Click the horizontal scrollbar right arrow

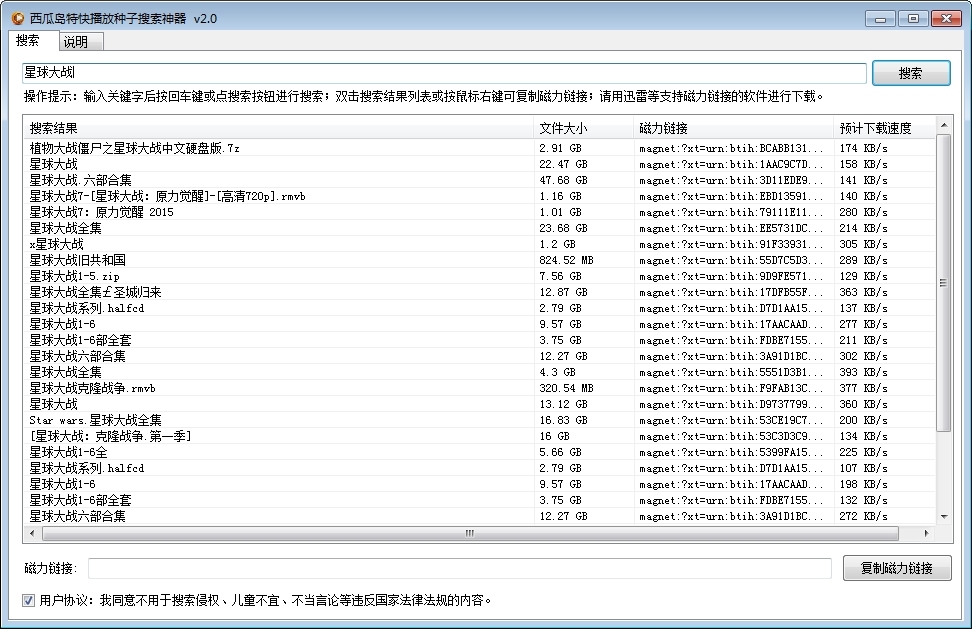pyautogui.click(x=926, y=533)
